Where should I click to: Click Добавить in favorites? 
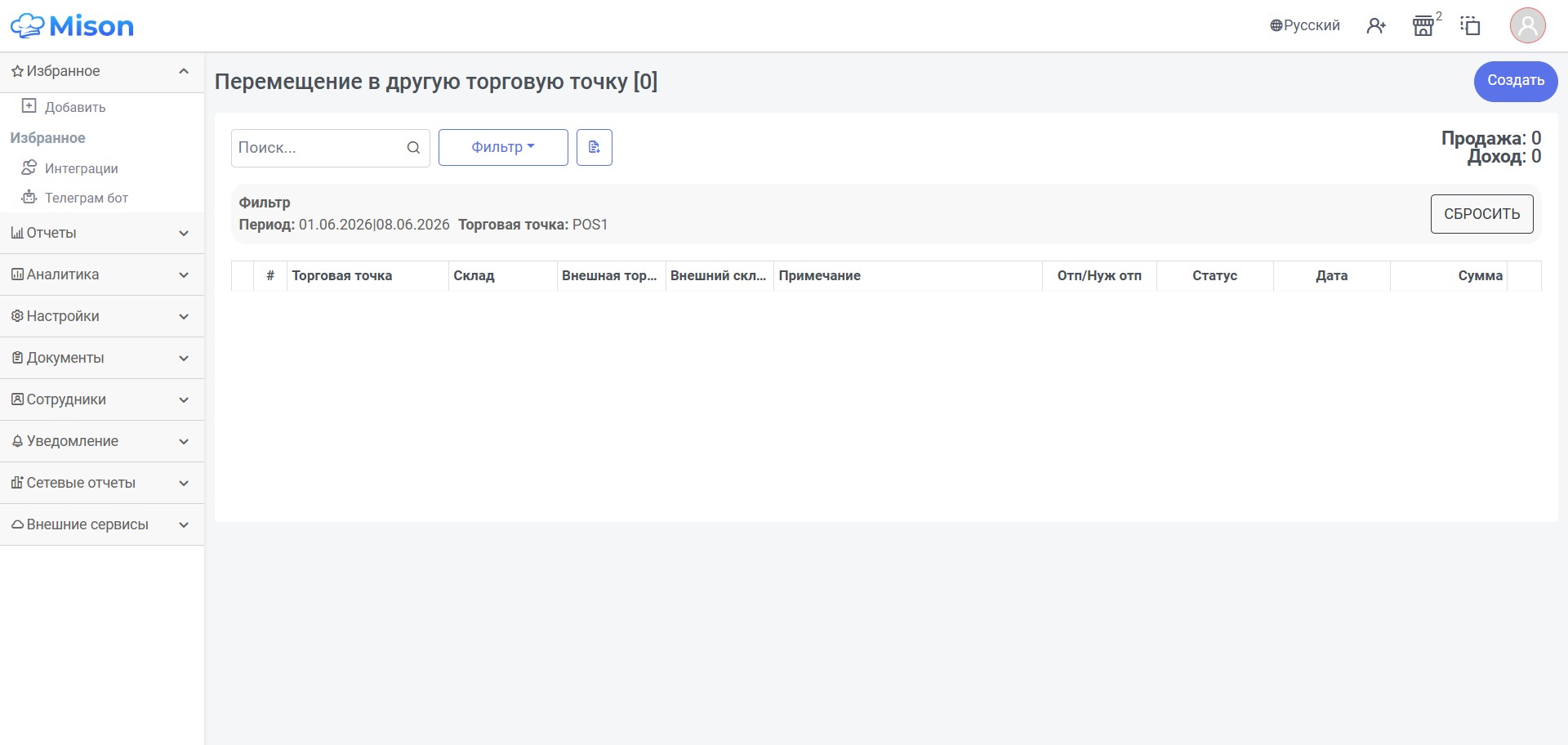point(75,107)
